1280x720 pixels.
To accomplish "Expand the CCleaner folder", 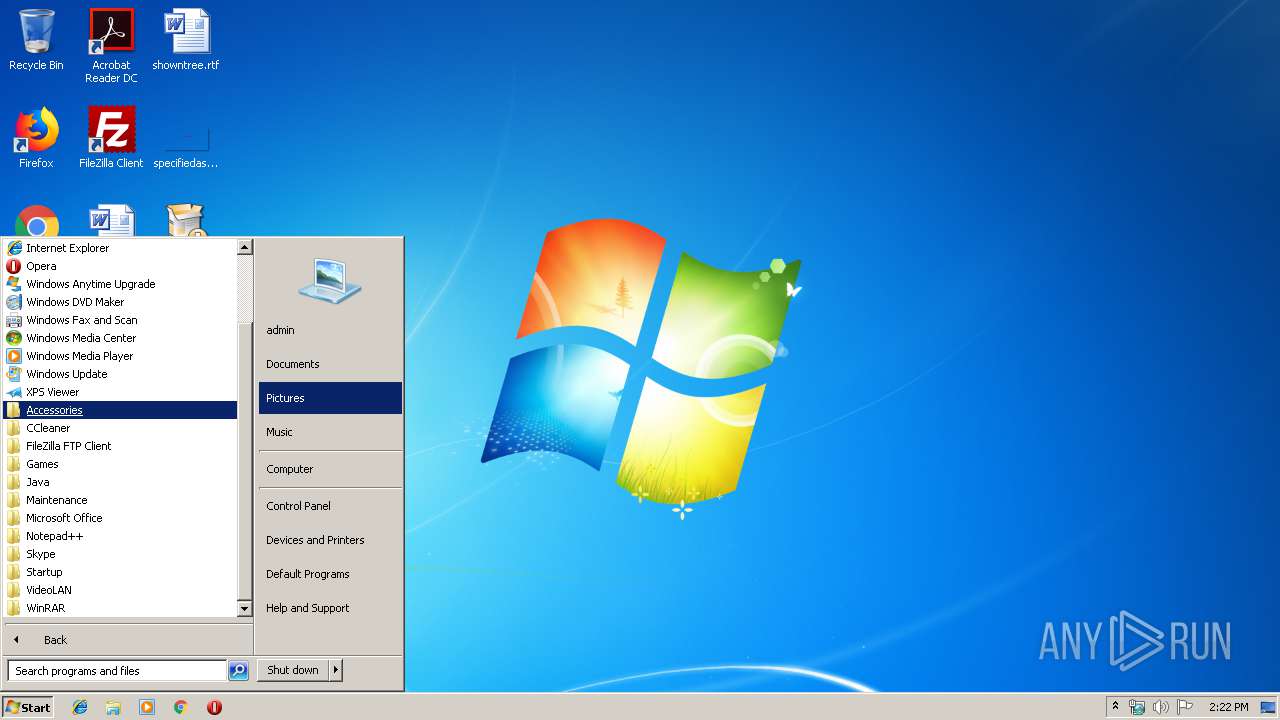I will coord(120,428).
